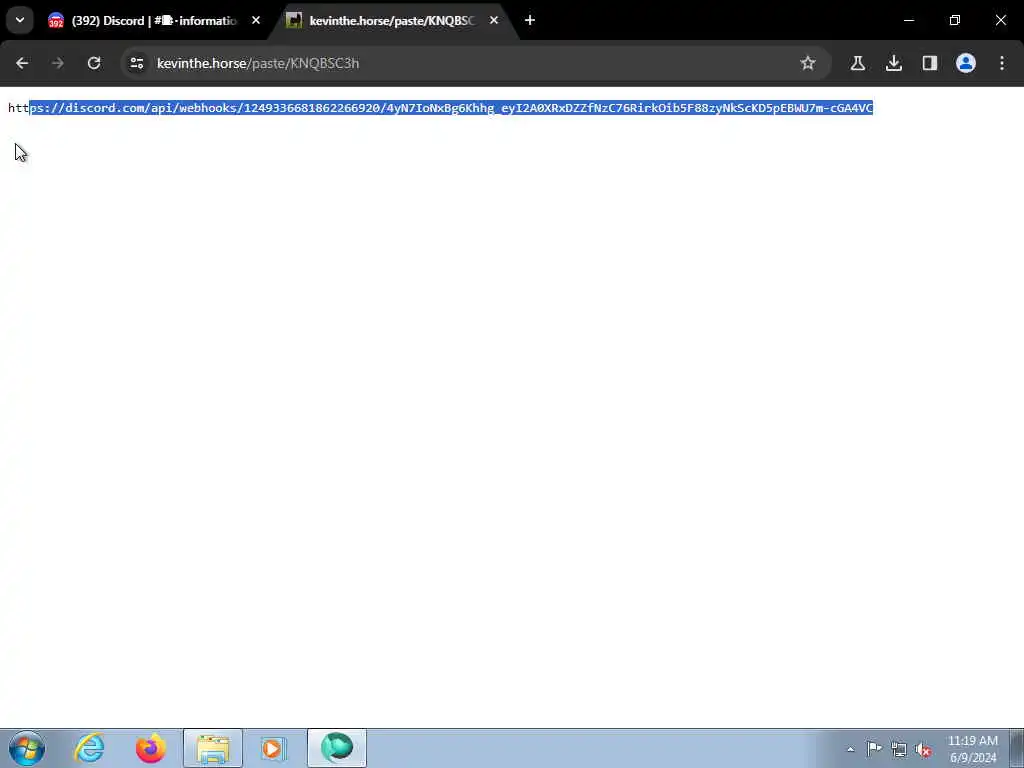The image size is (1024, 768).
Task: Open the network status tray icon
Action: 899,750
